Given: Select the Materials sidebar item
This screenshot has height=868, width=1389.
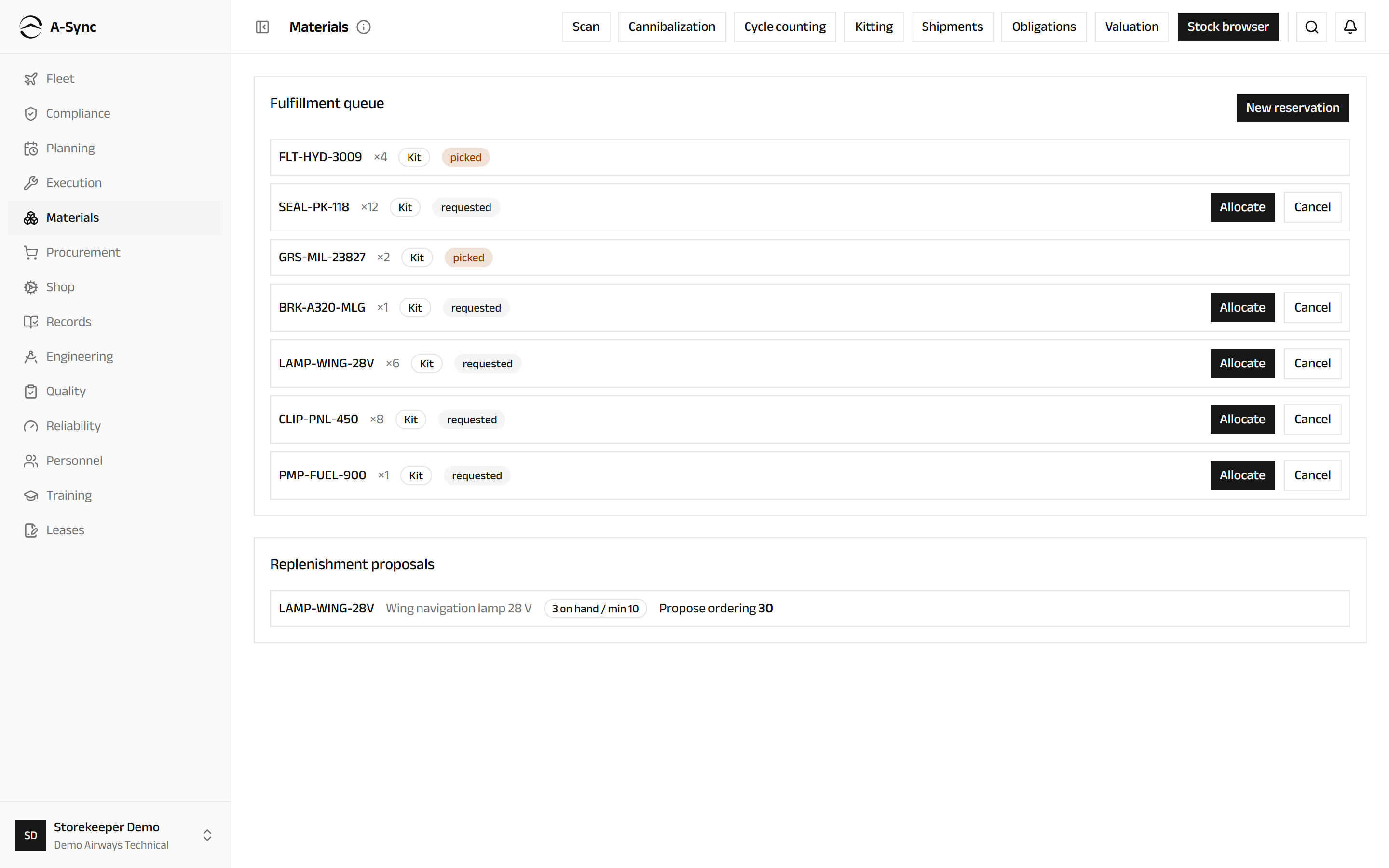Looking at the screenshot, I should click(x=115, y=217).
